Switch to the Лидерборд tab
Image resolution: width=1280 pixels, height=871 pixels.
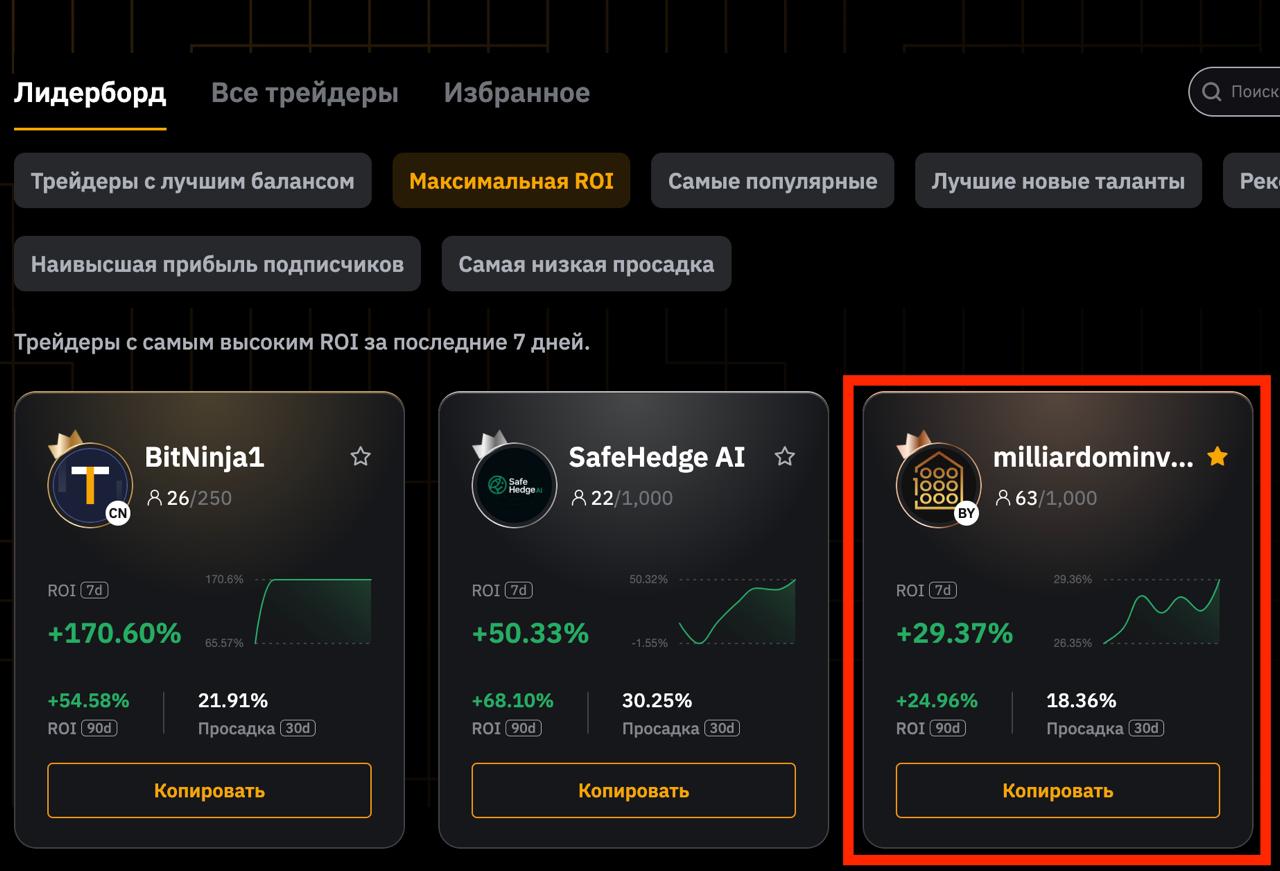click(x=90, y=93)
